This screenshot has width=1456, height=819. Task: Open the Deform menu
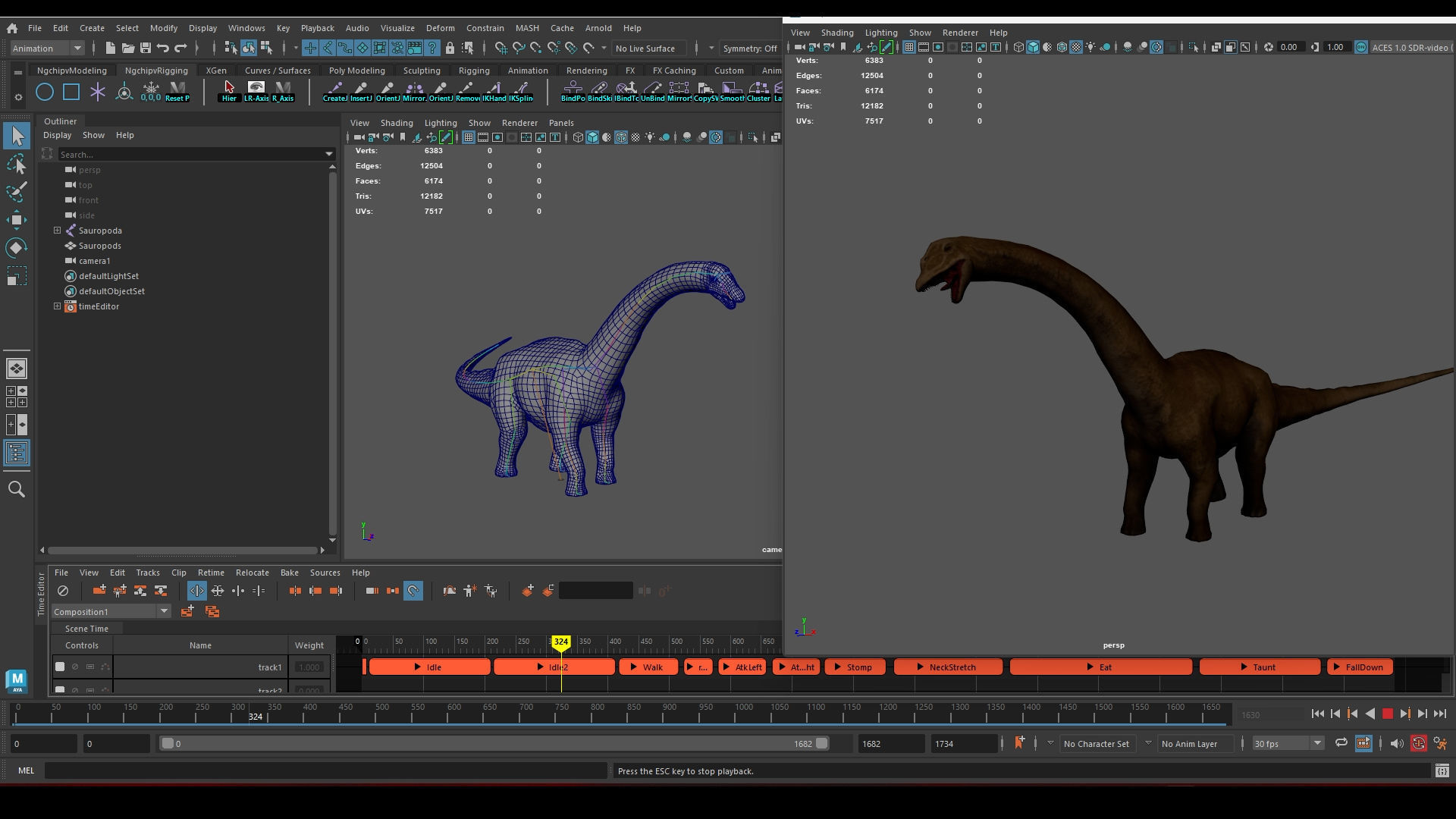point(440,28)
